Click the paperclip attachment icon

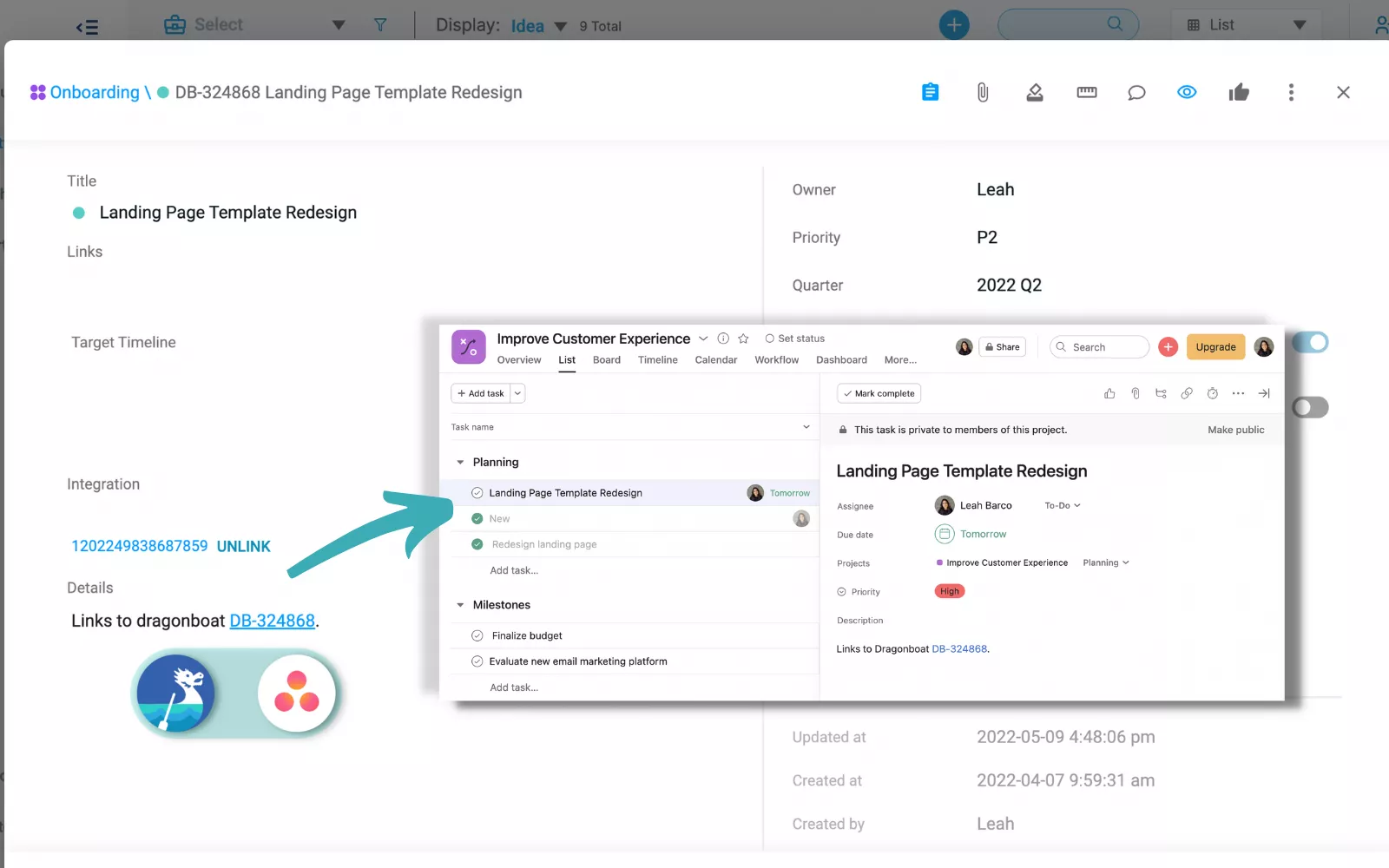tap(982, 92)
